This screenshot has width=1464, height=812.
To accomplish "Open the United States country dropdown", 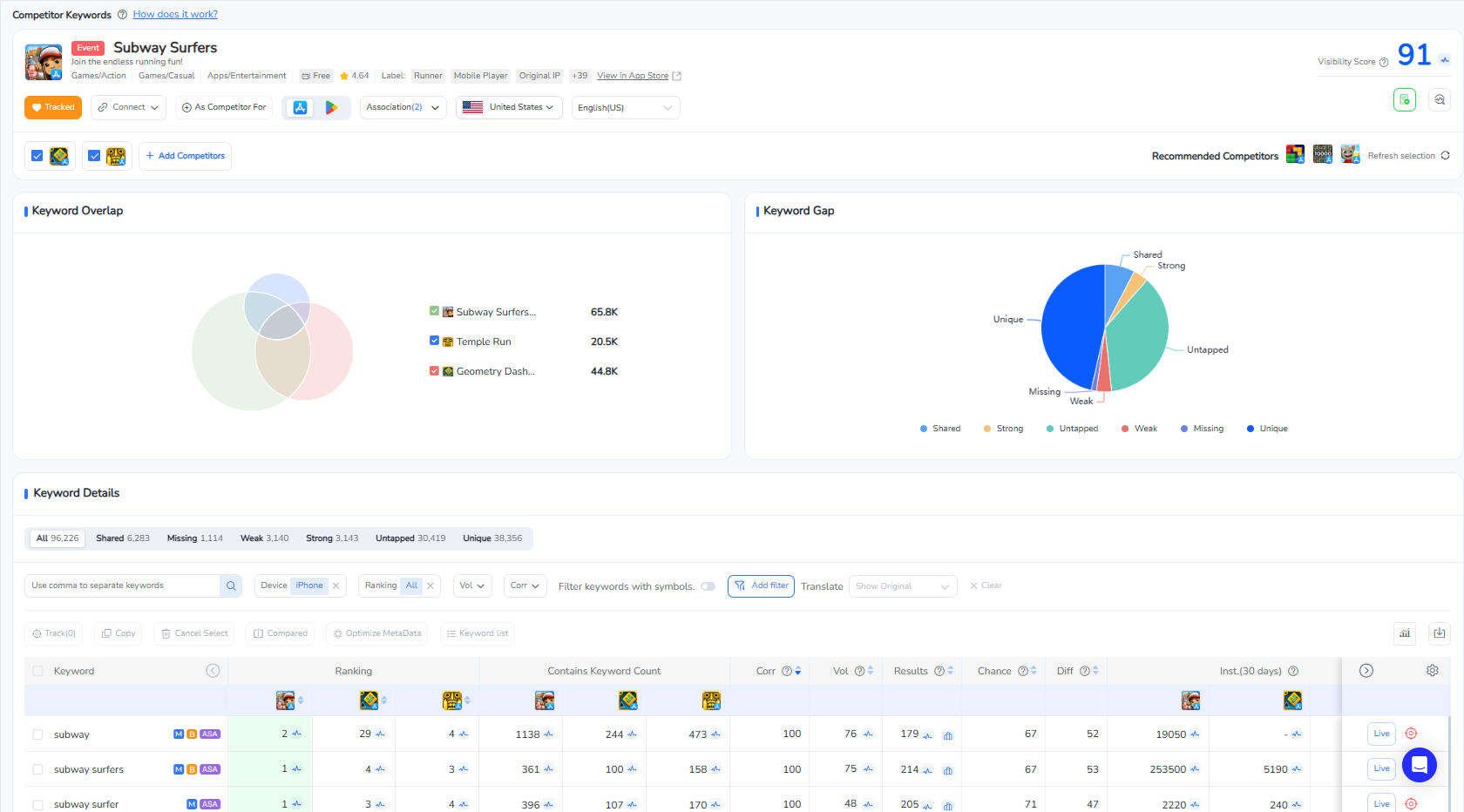I will point(509,107).
